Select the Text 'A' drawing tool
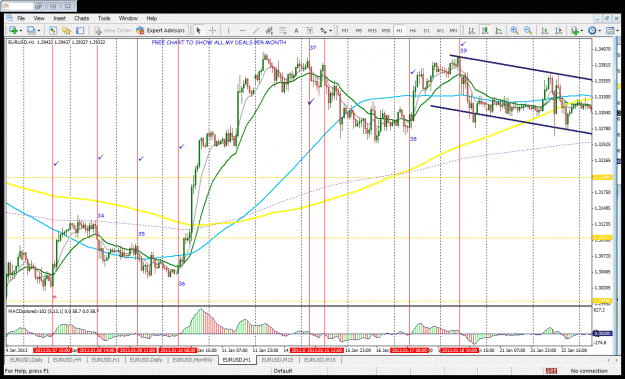Image resolution: width=625 pixels, height=379 pixels. 296,30
